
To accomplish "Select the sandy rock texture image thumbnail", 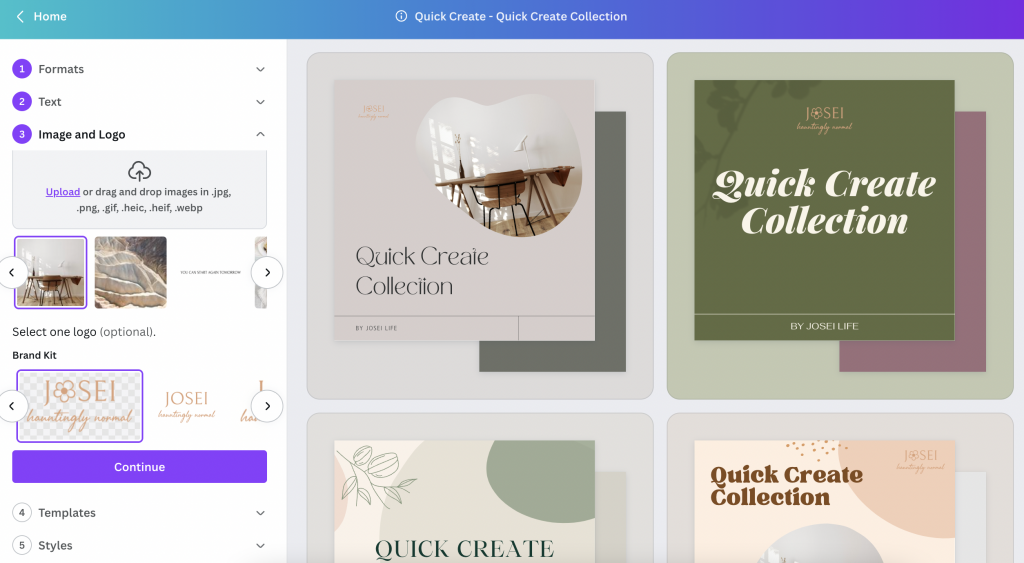I will coord(131,272).
